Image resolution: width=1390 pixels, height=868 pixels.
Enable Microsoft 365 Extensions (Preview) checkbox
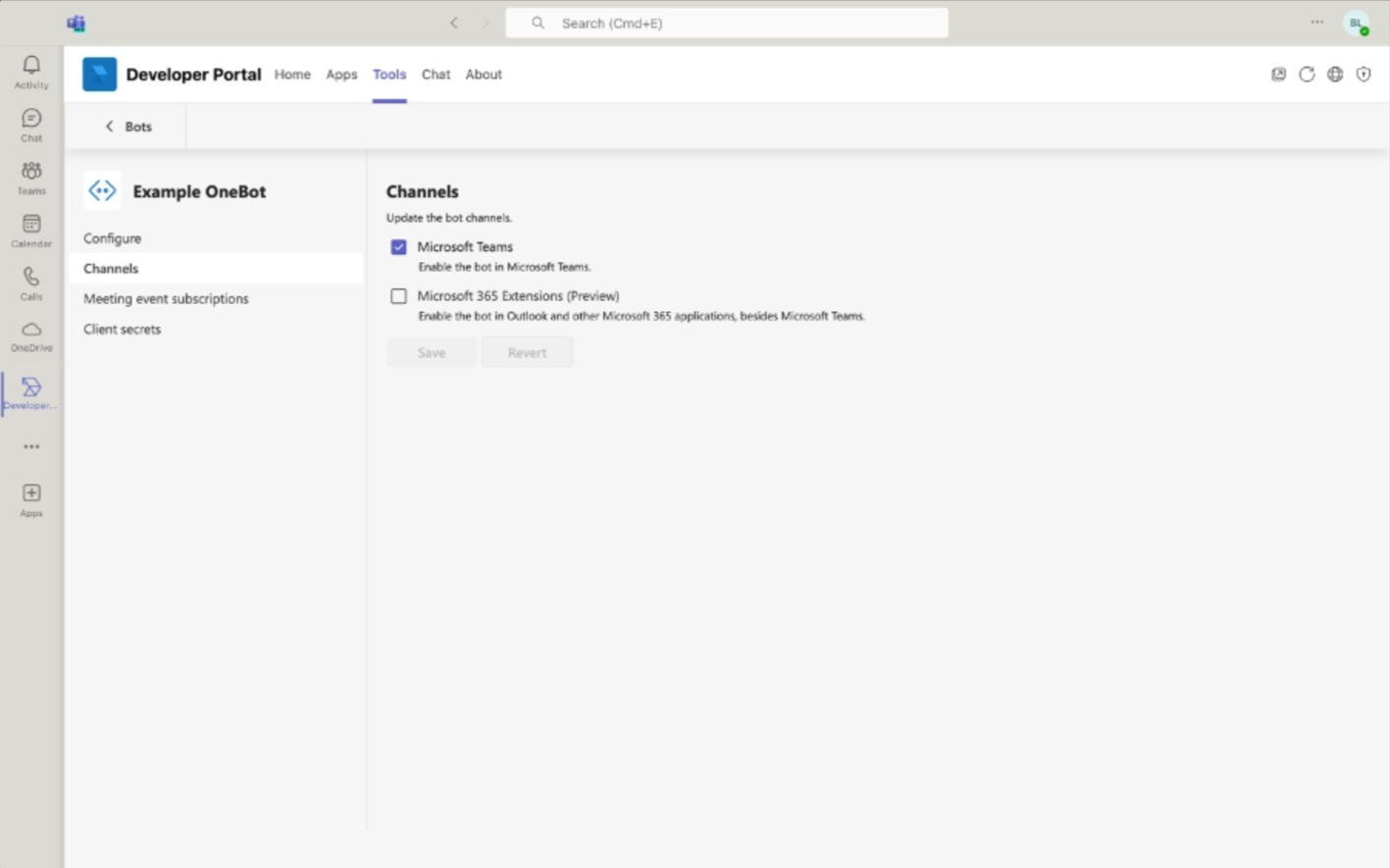398,296
